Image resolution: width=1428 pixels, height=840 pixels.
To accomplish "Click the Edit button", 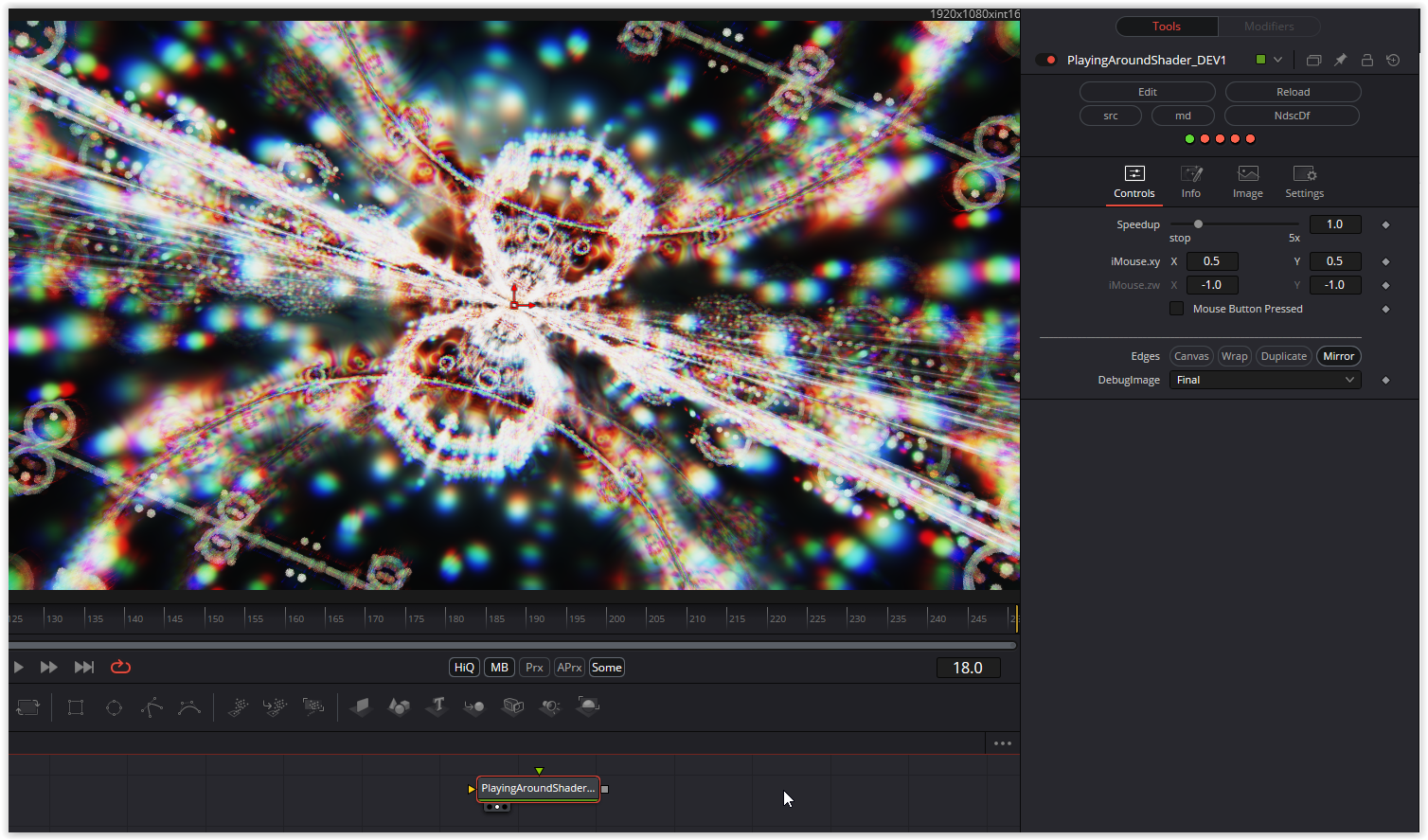I will point(1148,92).
